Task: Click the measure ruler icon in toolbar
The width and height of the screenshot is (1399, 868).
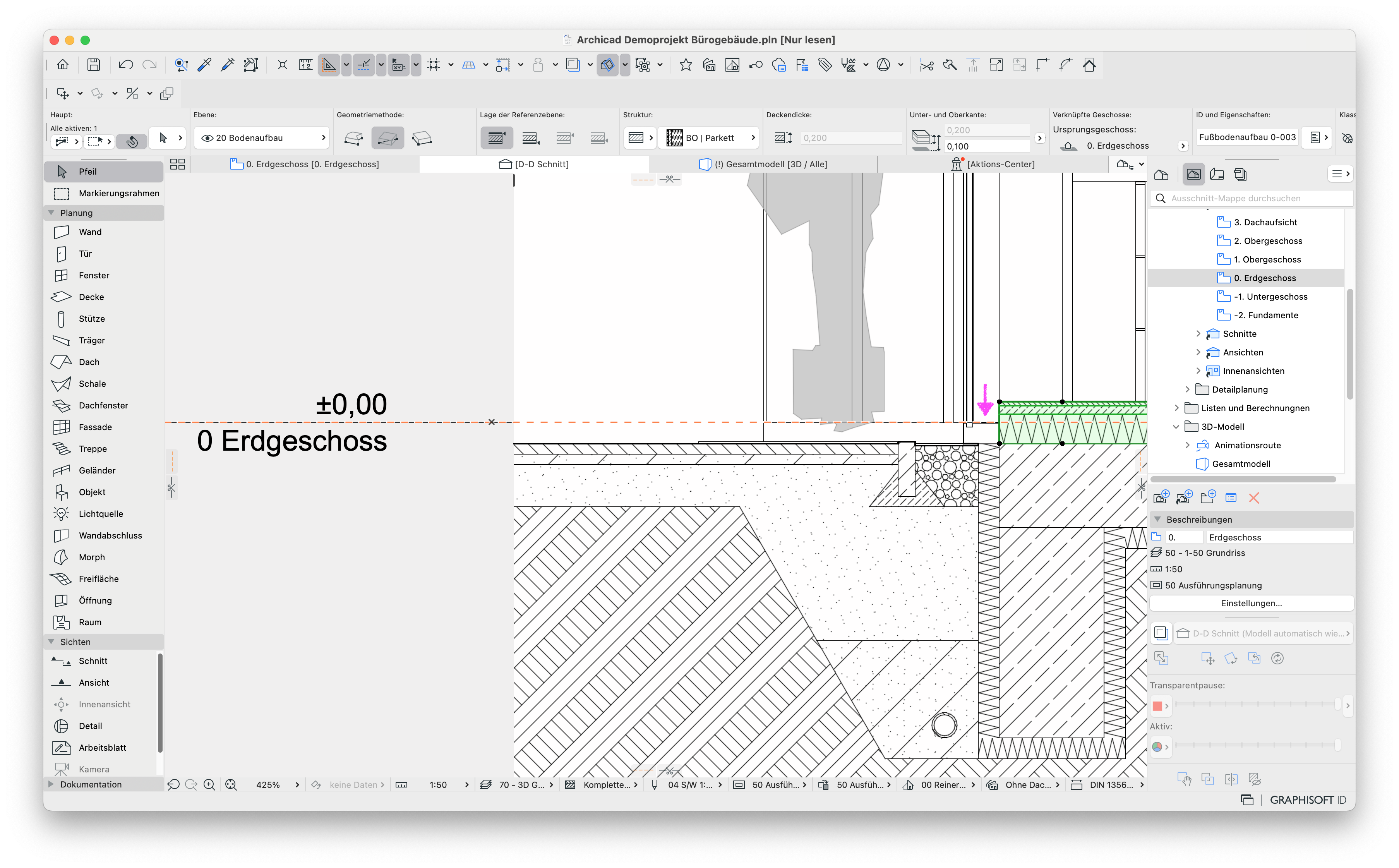Action: click(x=306, y=65)
